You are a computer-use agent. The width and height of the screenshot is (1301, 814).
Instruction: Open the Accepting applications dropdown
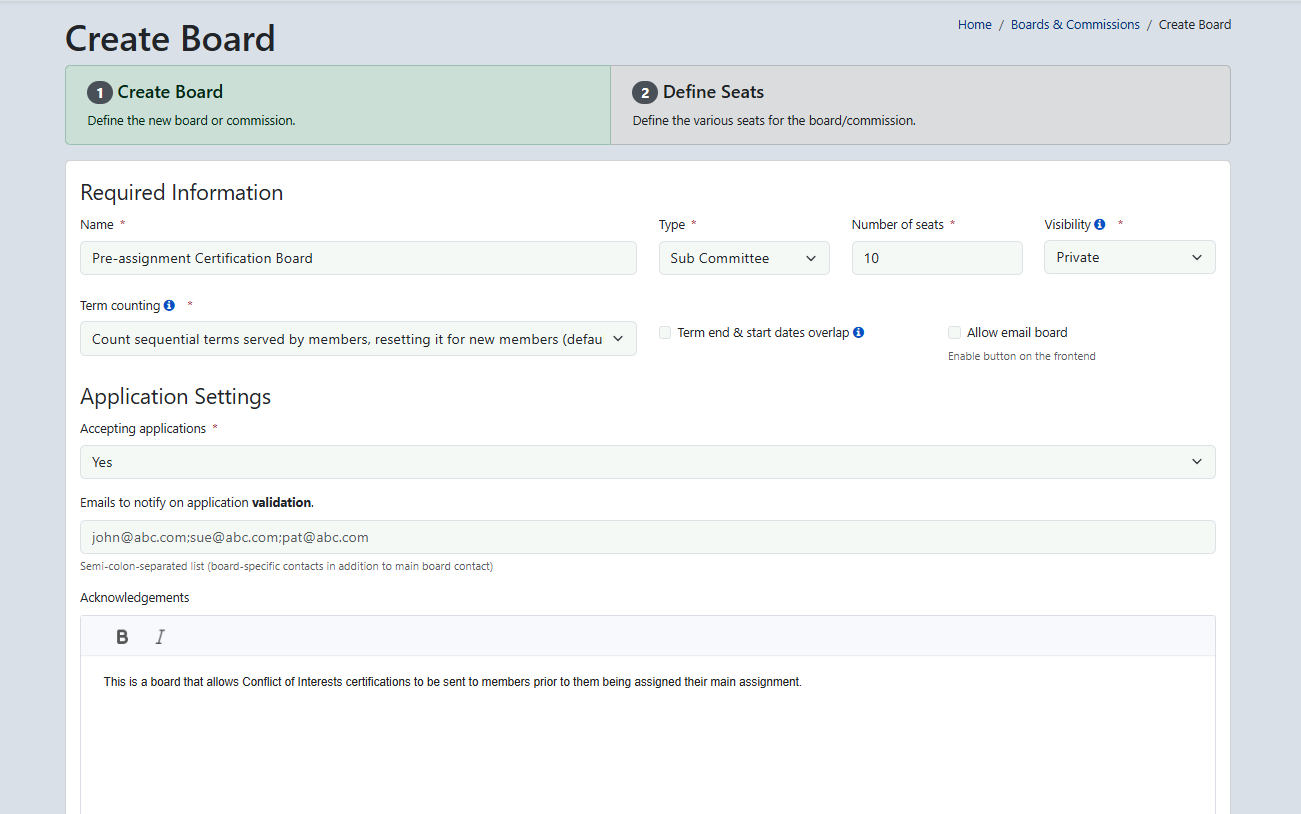tap(648, 461)
